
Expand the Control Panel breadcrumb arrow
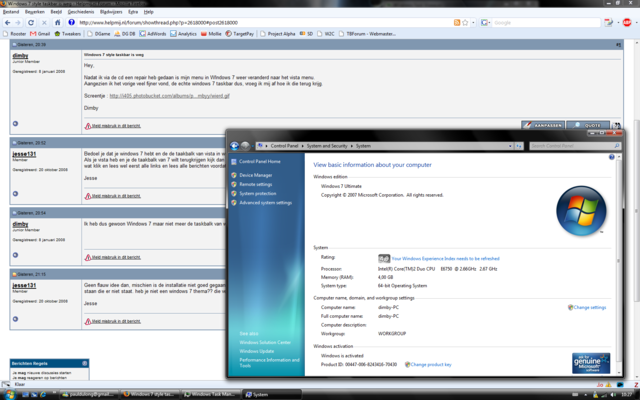(302, 146)
